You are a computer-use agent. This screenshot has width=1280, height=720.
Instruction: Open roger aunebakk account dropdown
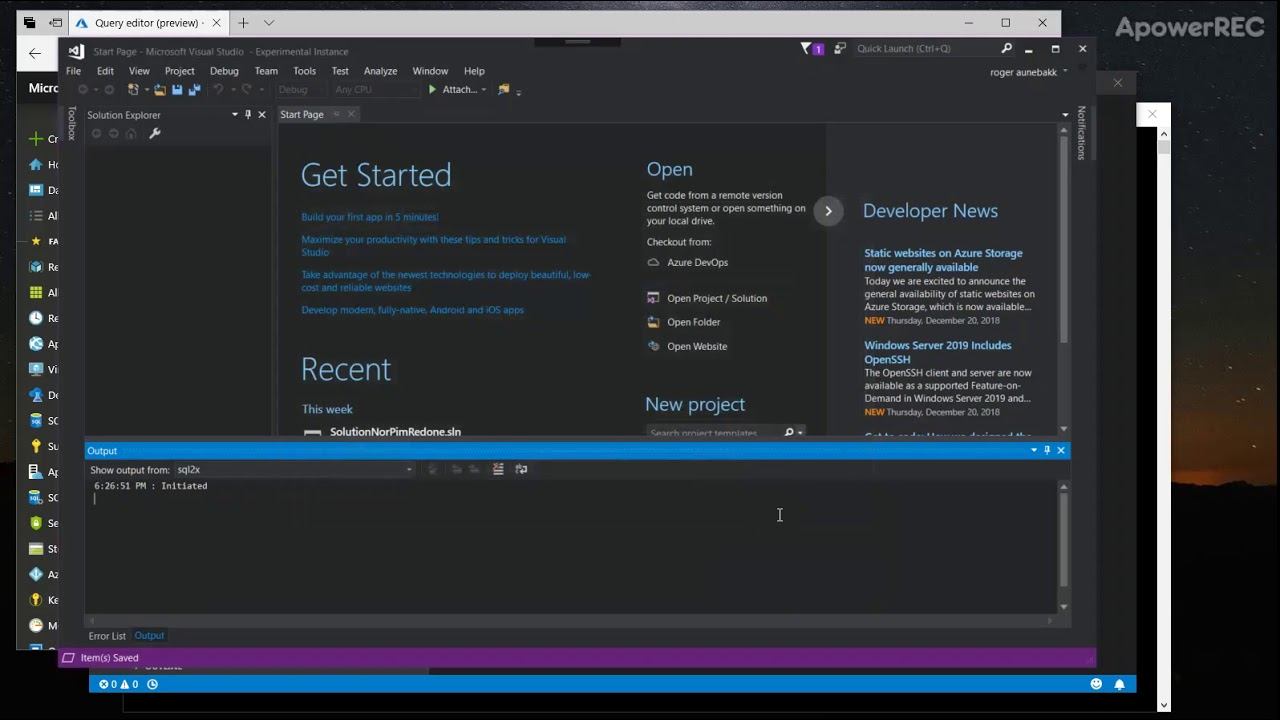click(1028, 72)
